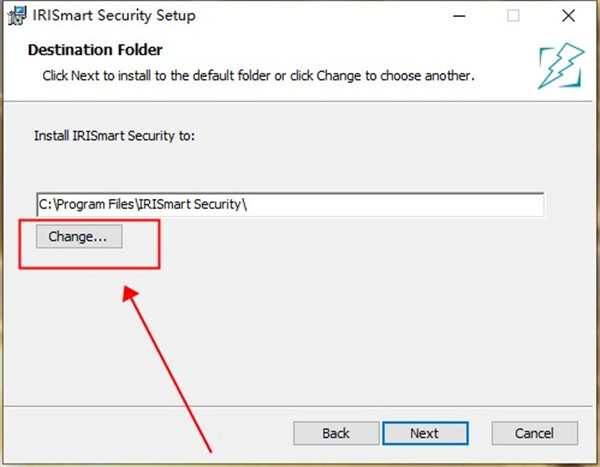This screenshot has height=467, width=600.
Task: Click the "Destination Folder" heading
Action: click(x=95, y=49)
